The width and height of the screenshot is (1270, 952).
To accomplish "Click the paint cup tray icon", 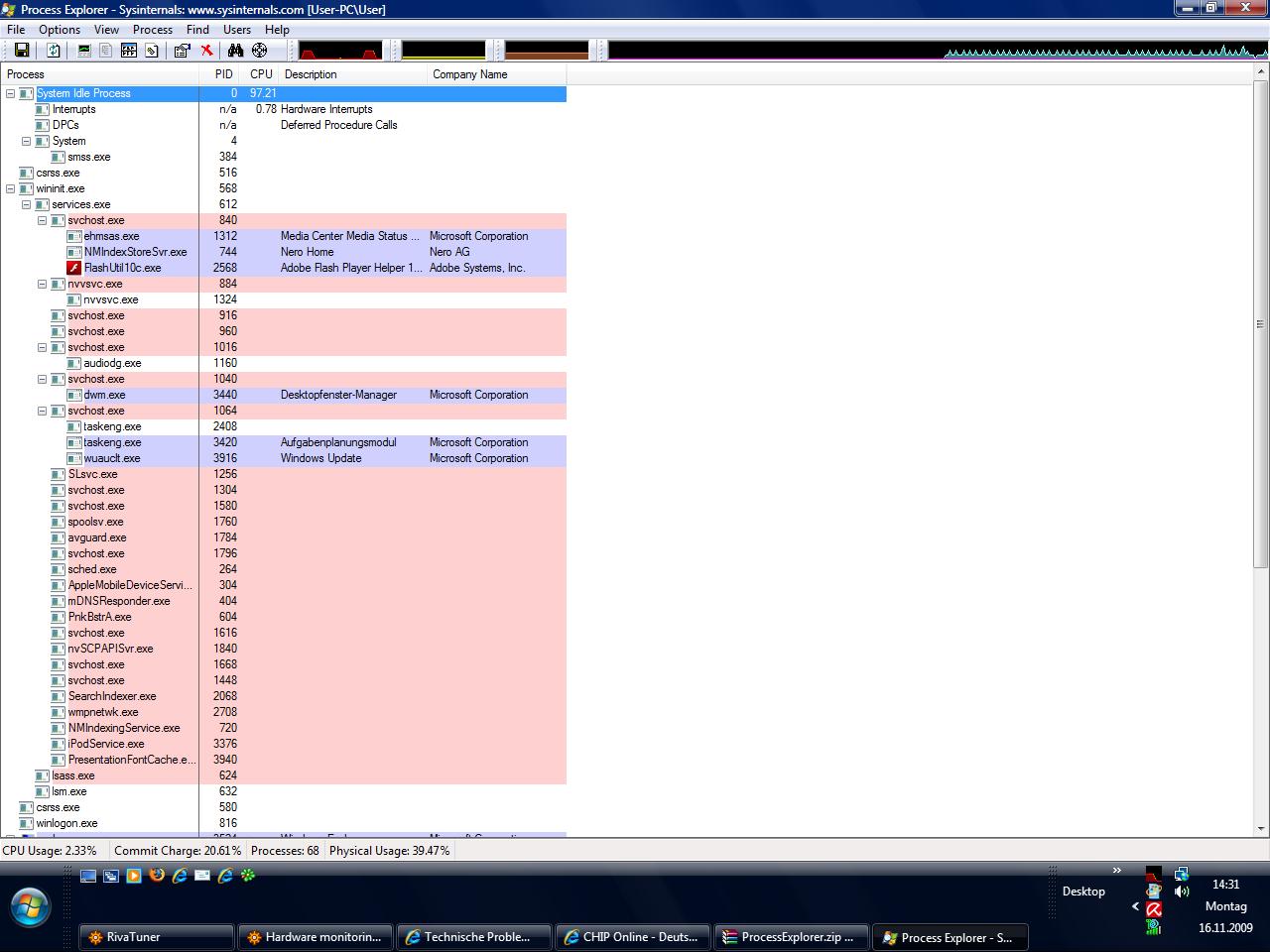I will click(x=1154, y=892).
